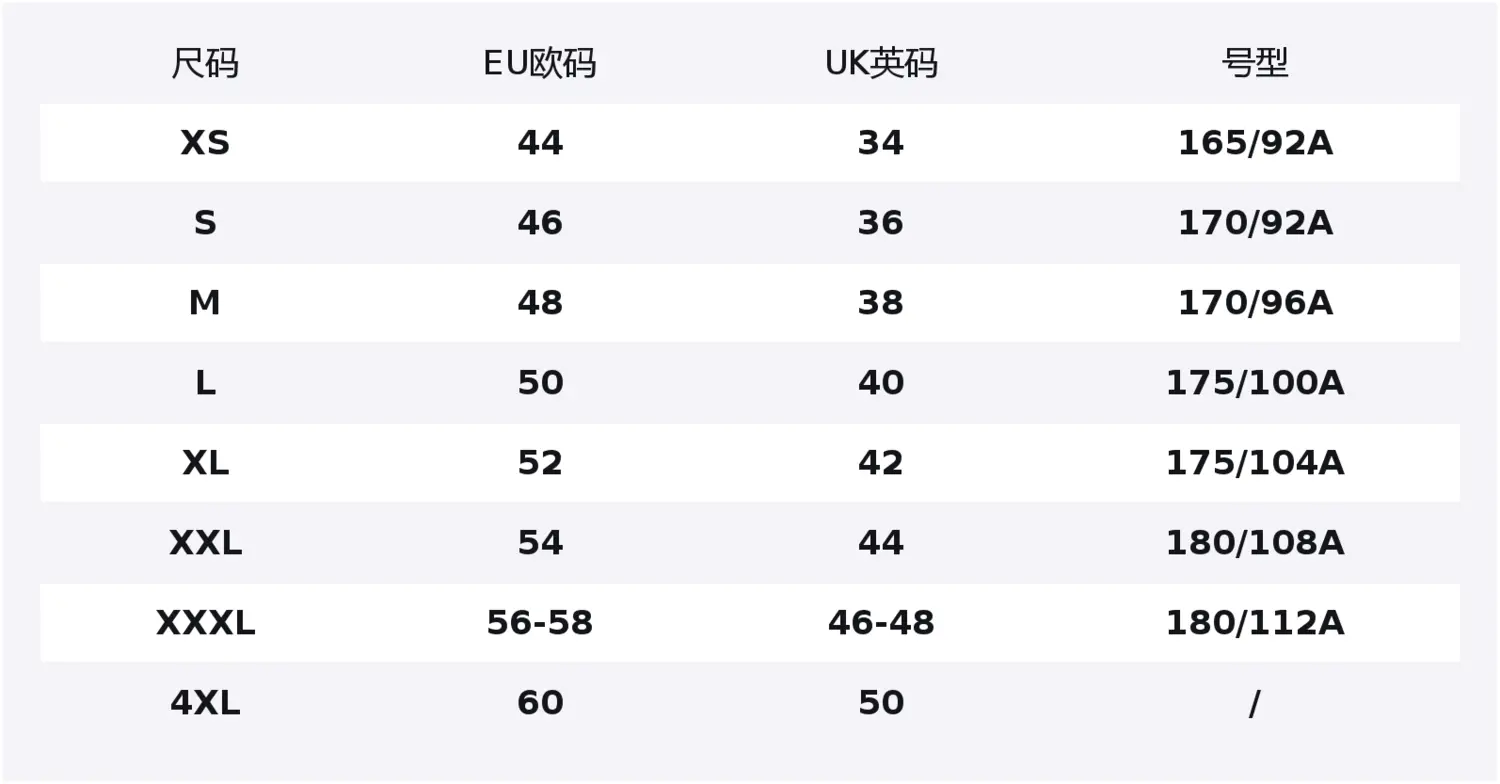Click the 号型 column header
This screenshot has width=1500, height=784.
point(1255,63)
